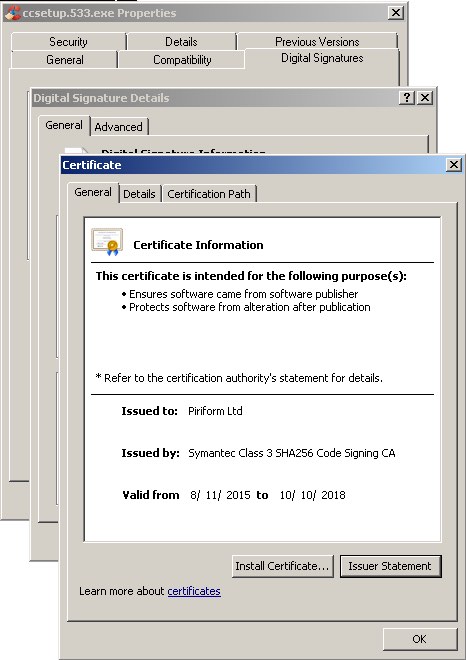
Task: Click the help button of Digital Signature Details
Action: coord(407,98)
